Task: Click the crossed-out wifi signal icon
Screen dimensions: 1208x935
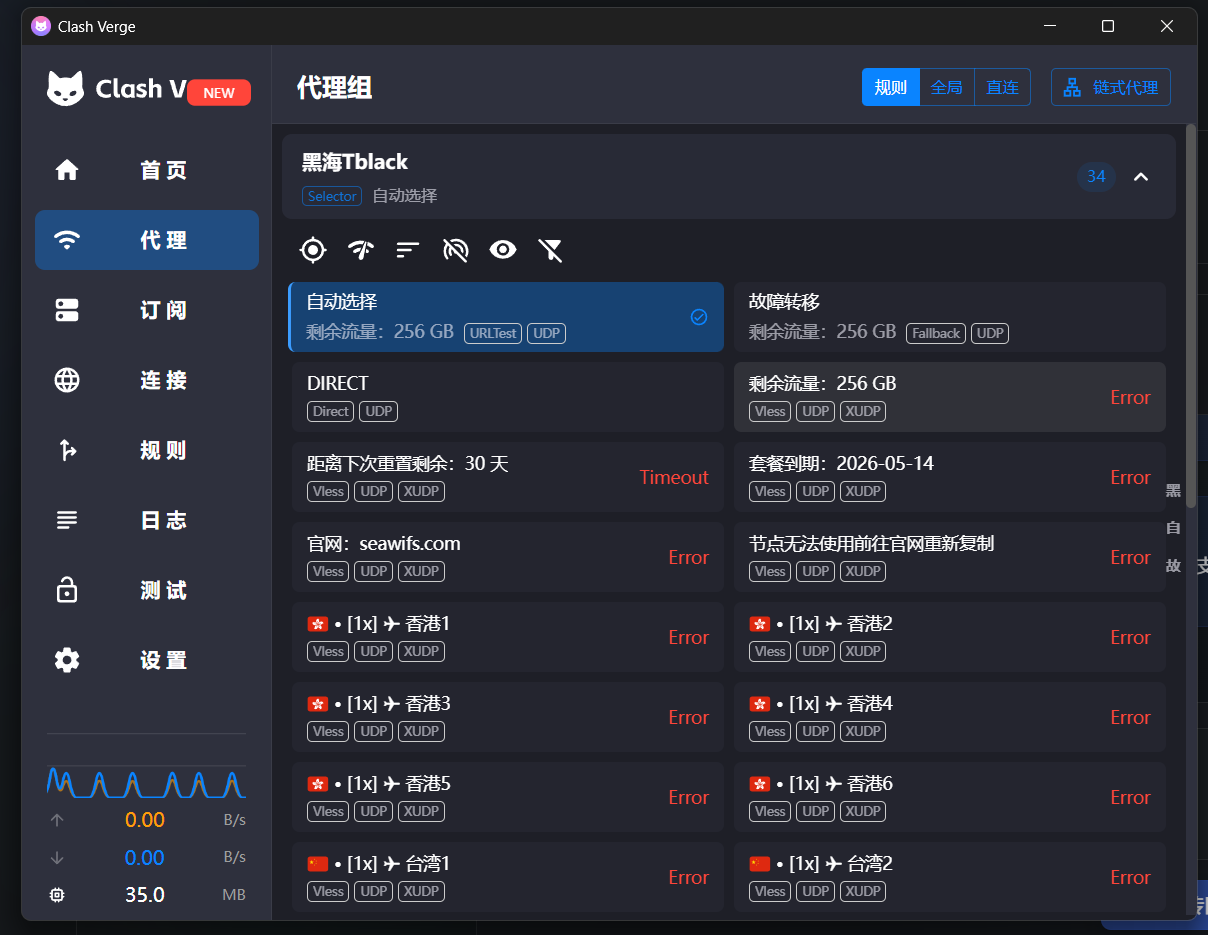Action: click(455, 250)
